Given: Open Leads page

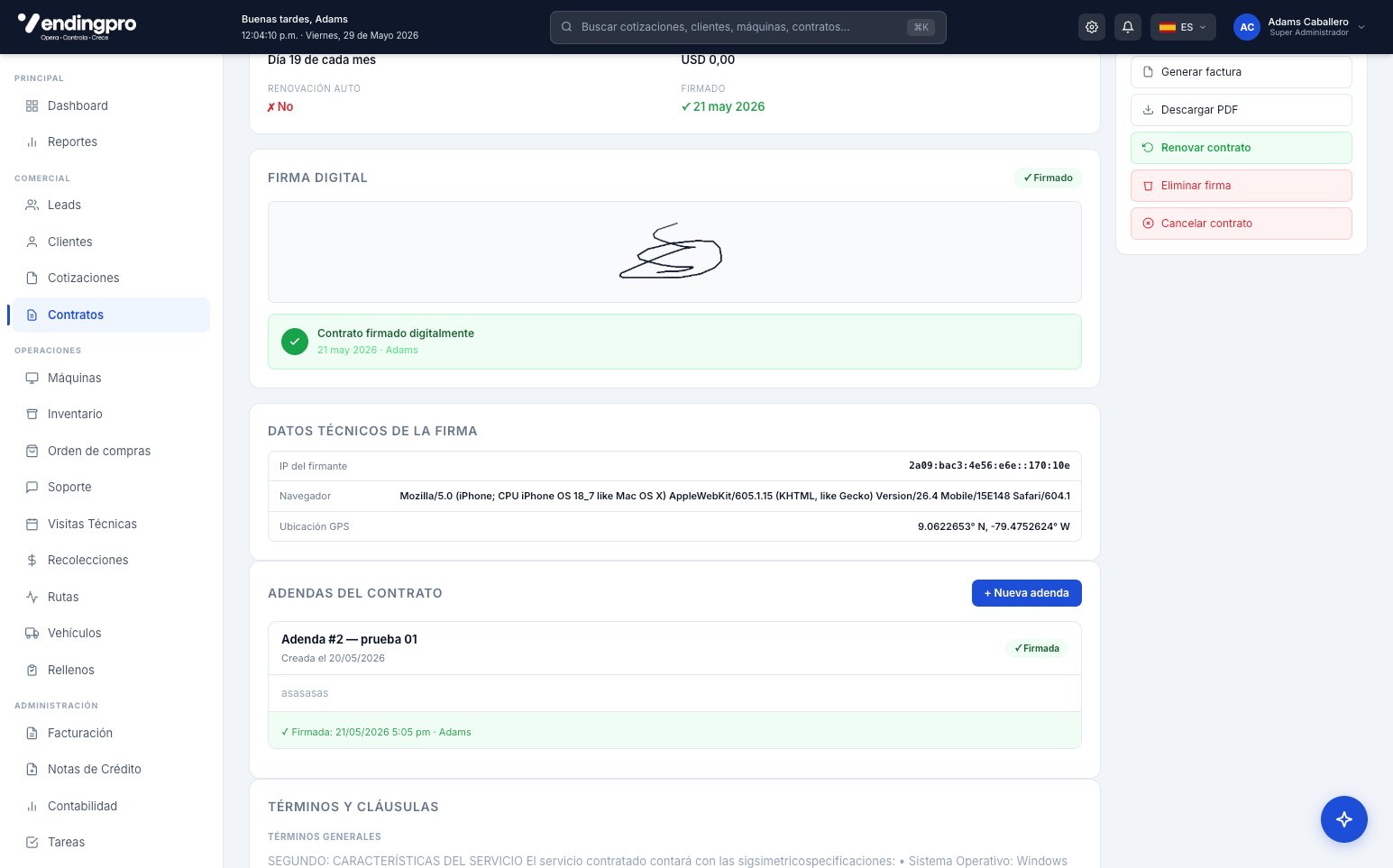Looking at the screenshot, I should pyautogui.click(x=111, y=206).
